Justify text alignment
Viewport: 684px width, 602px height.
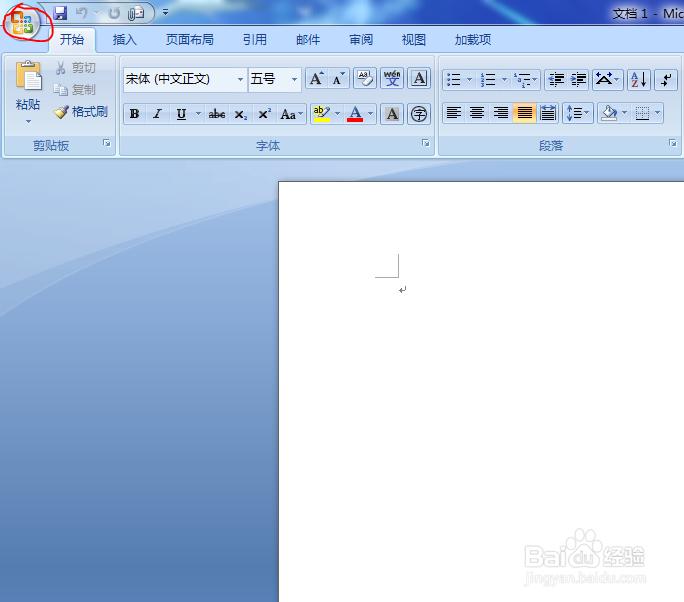click(x=524, y=113)
